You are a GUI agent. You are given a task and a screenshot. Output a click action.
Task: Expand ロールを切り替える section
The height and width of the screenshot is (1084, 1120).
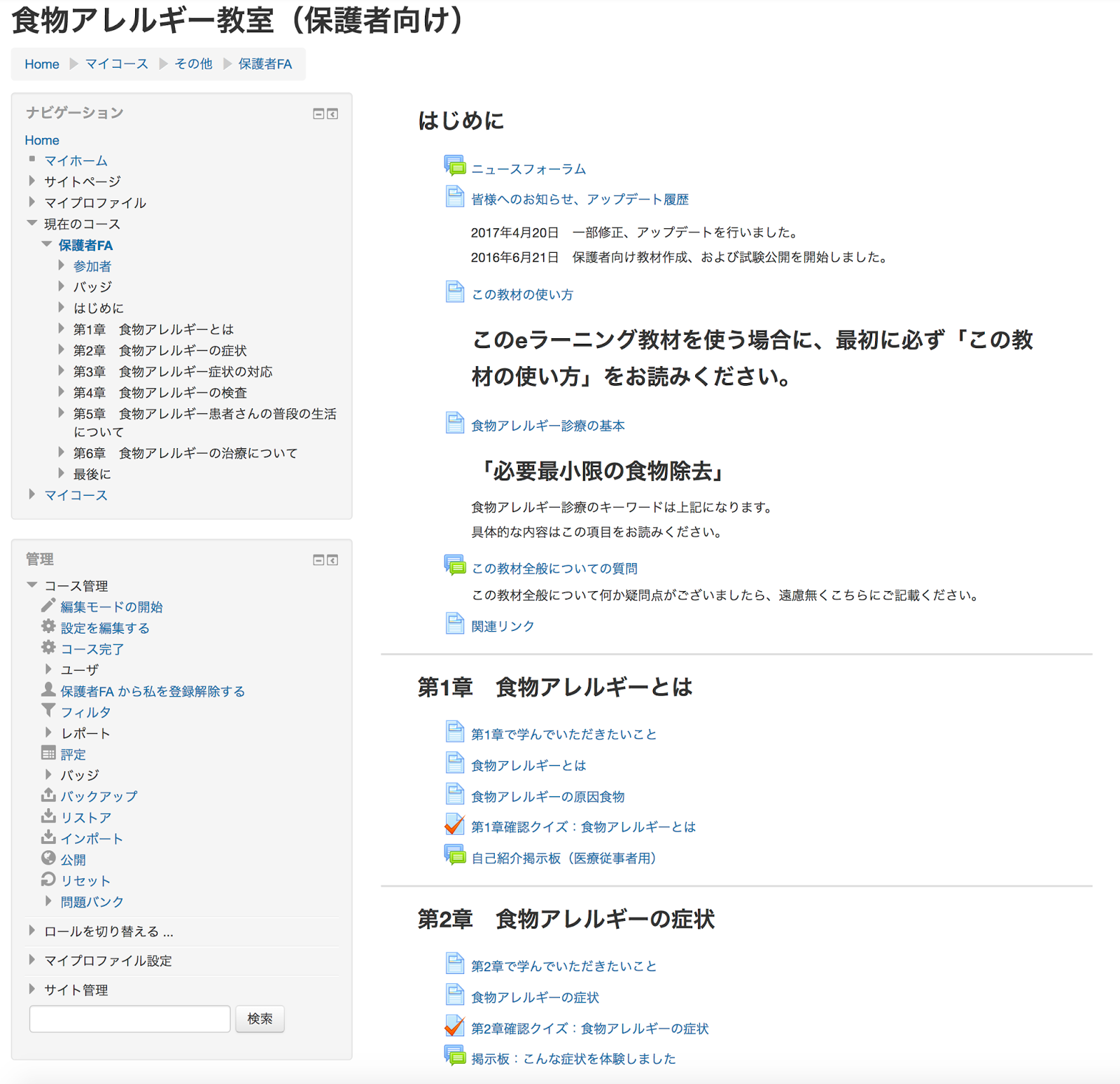click(32, 931)
